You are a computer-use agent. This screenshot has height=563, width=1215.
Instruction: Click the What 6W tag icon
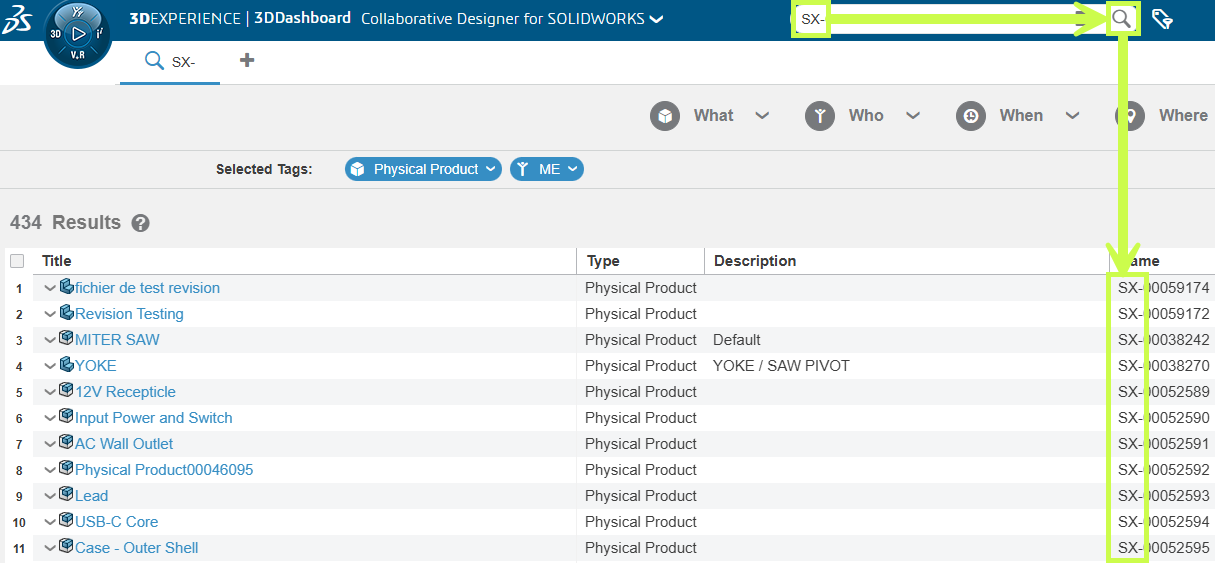pyautogui.click(x=665, y=116)
